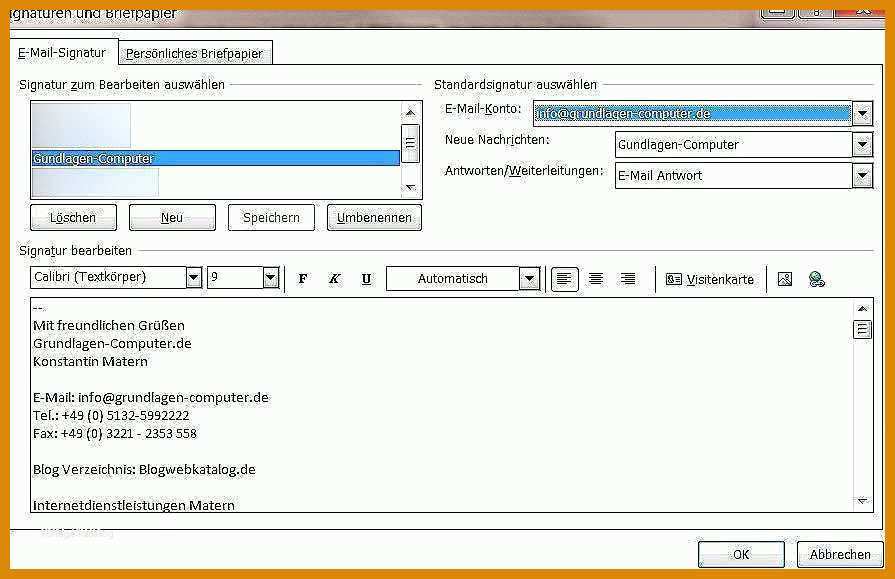Viewport: 895px width, 579px height.
Task: Open the font size dropdown arrow
Action: pyautogui.click(x=271, y=278)
